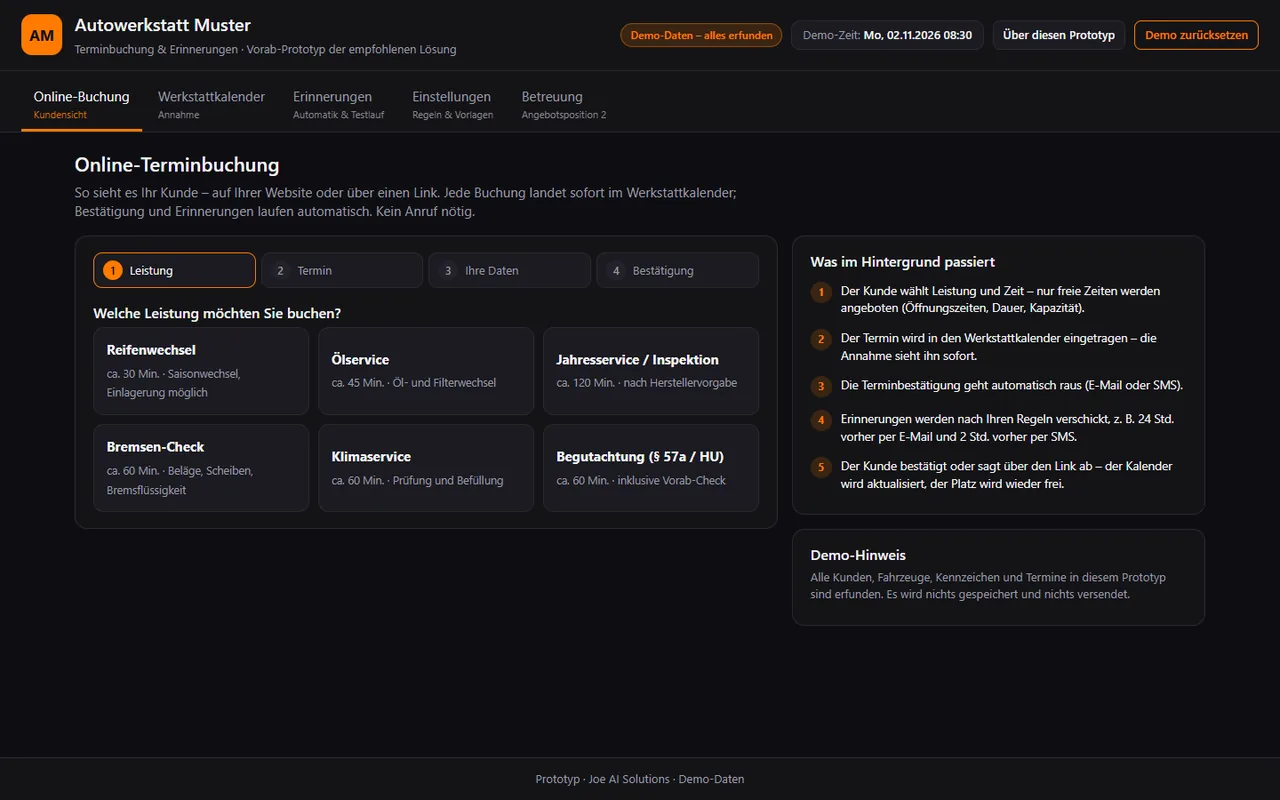Viewport: 1280px width, 800px height.
Task: Open step 4 Bestätigung
Action: (677, 270)
